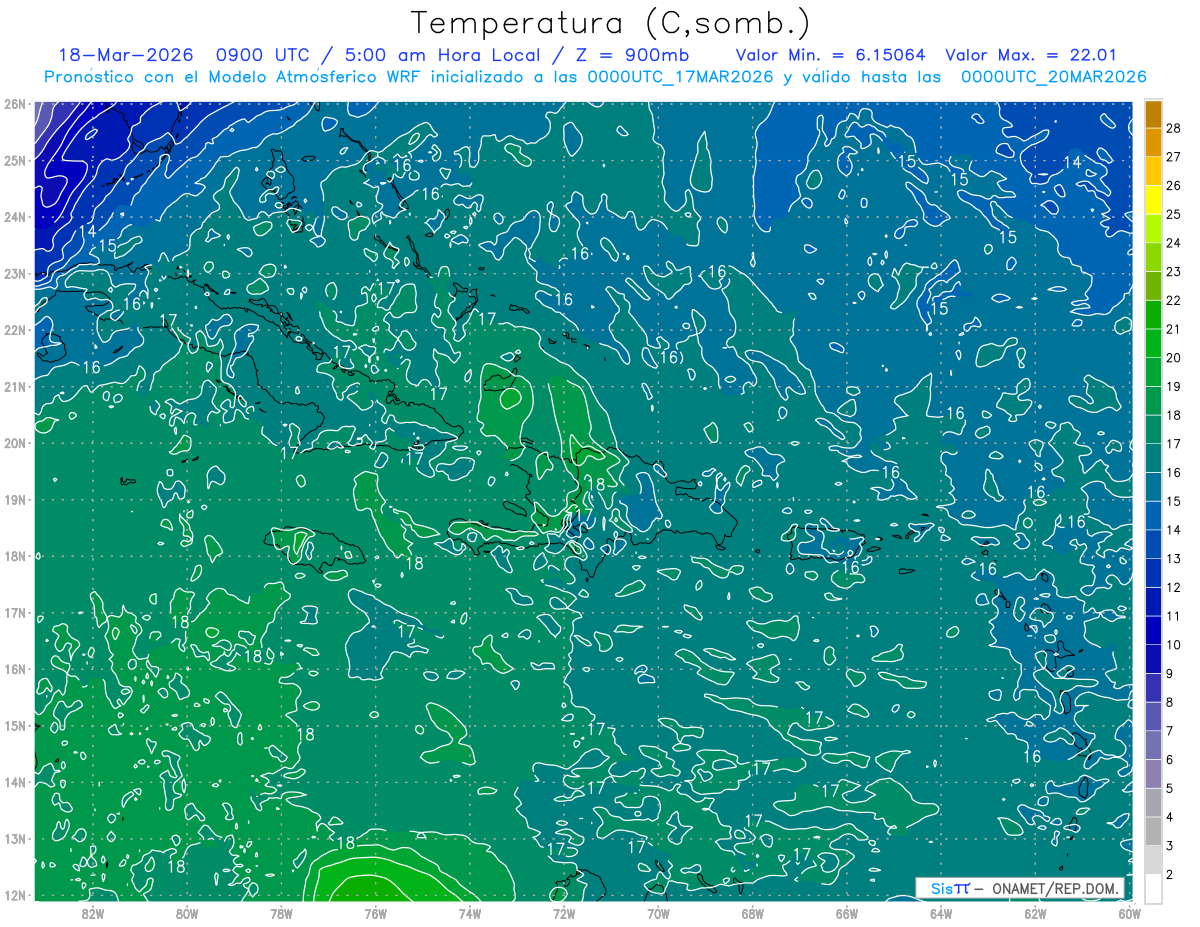Select the '60W' longitude label
Image resolution: width=1200 pixels, height=927 pixels.
point(1130,913)
